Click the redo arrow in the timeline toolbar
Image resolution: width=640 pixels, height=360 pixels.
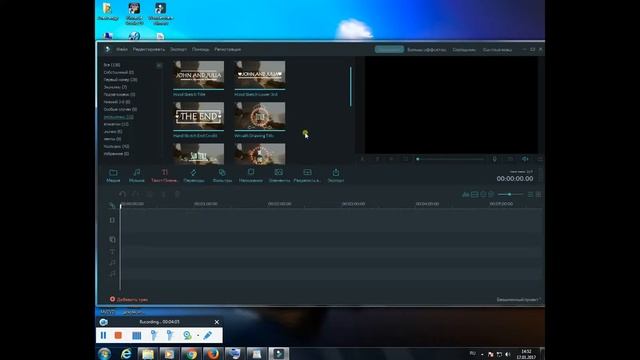[x=136, y=194]
